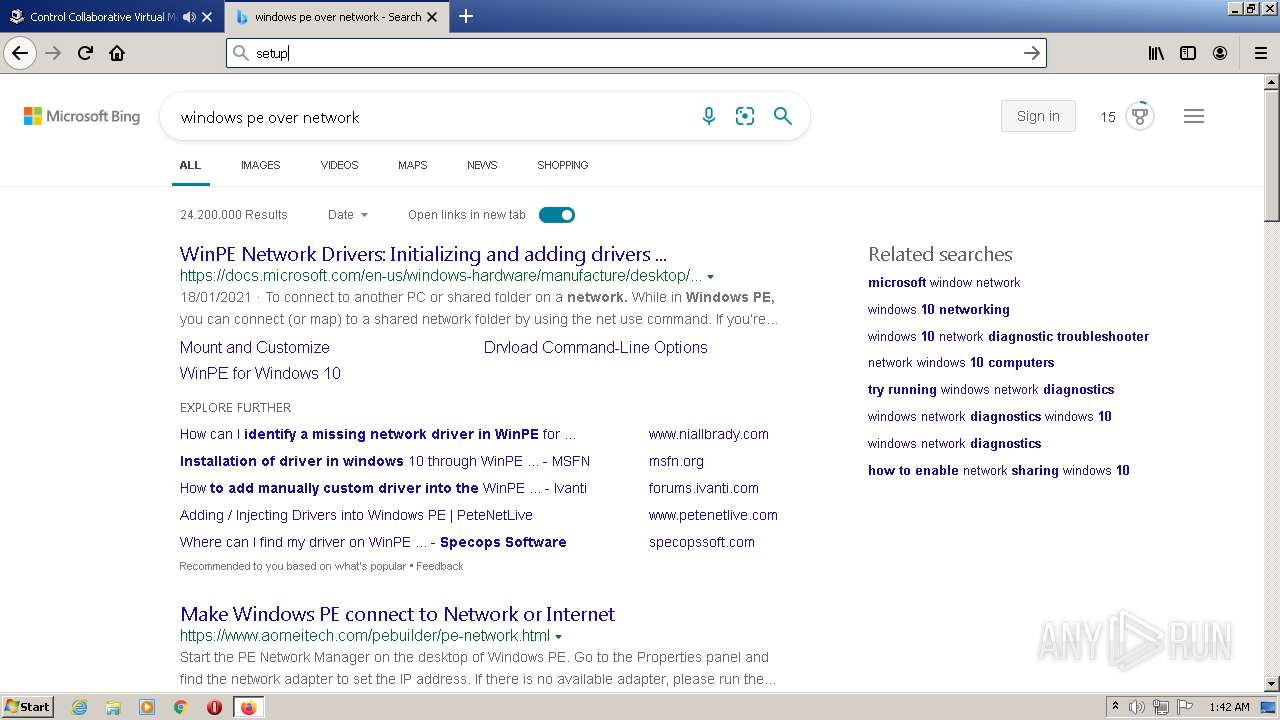Open Bing visual search camera icon

(x=745, y=116)
